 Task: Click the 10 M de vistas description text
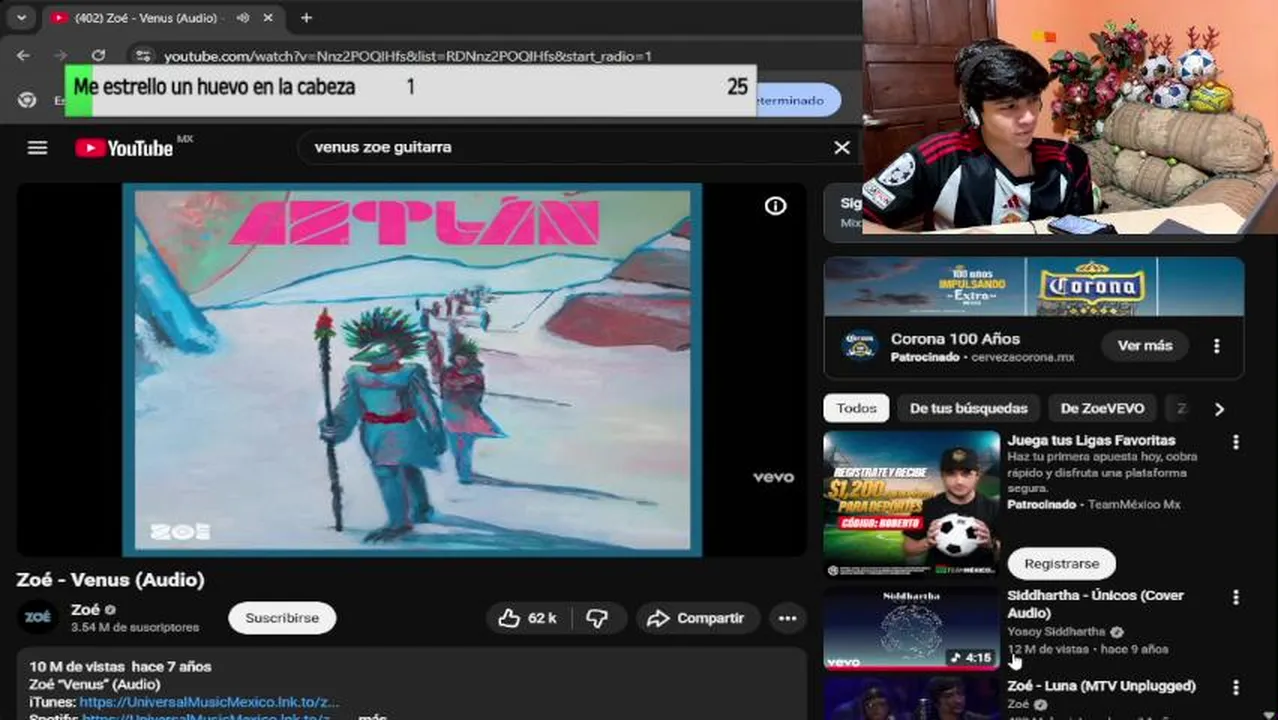(120, 666)
